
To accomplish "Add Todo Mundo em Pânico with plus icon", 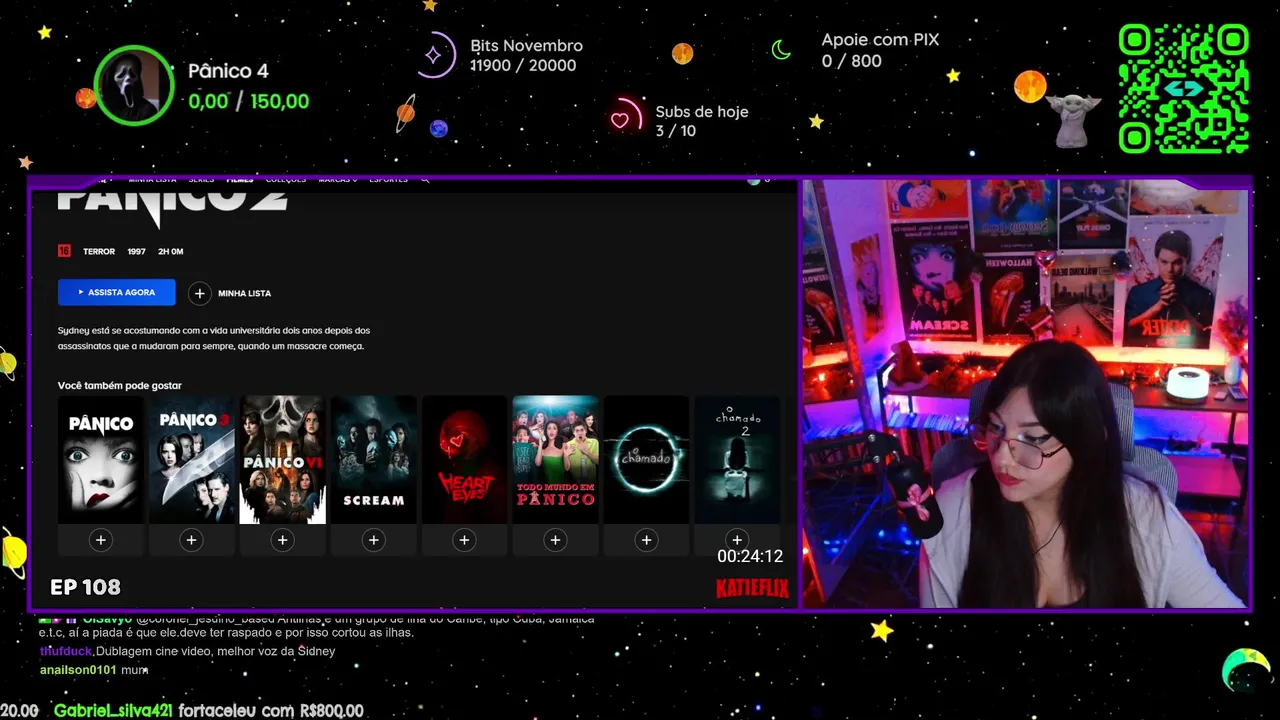I will click(x=555, y=540).
